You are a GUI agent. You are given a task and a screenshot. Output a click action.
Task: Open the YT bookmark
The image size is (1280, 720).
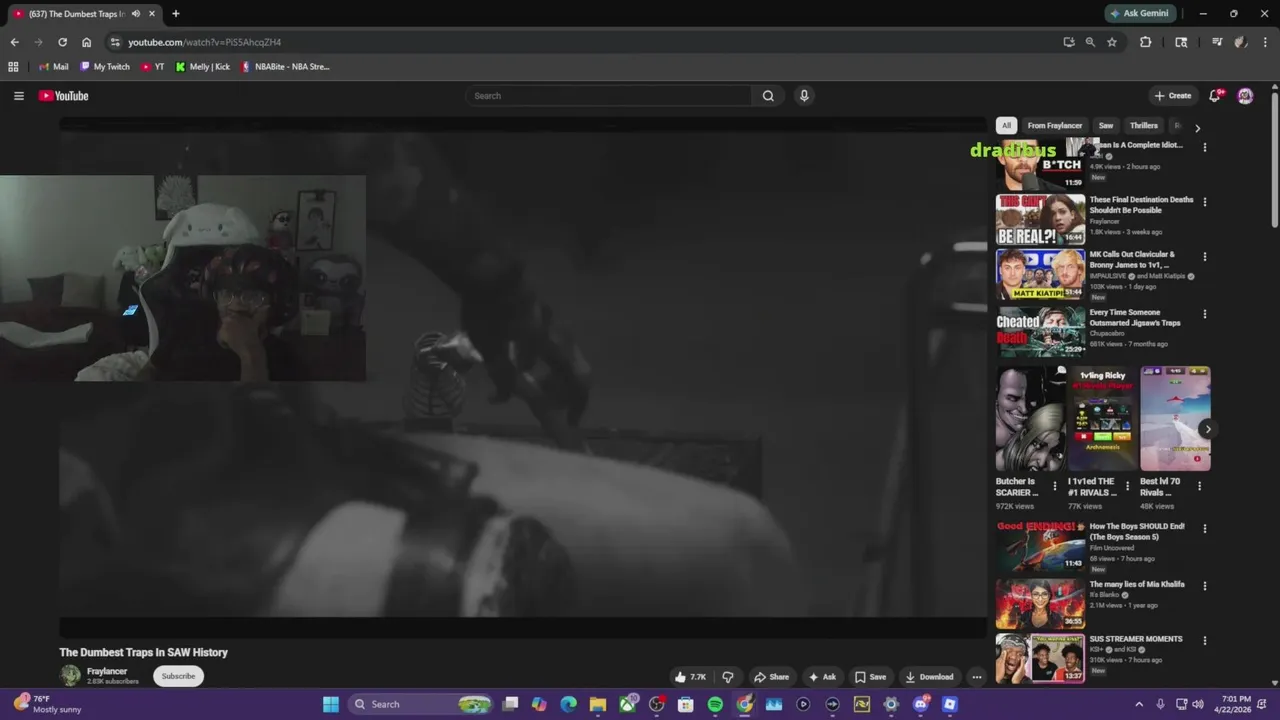(x=153, y=67)
